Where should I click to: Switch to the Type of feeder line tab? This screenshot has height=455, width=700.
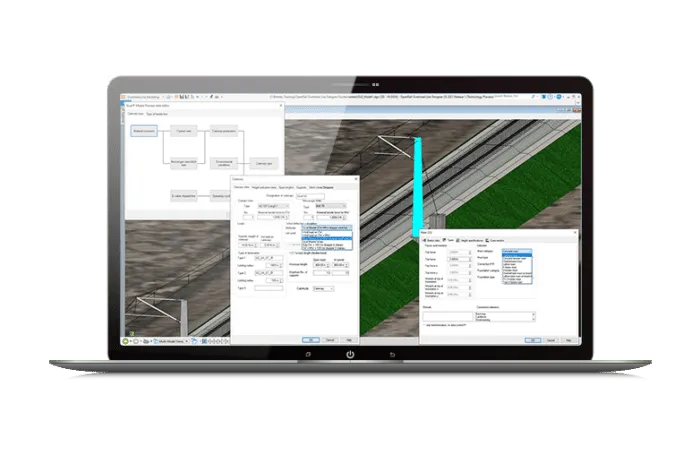coord(158,114)
